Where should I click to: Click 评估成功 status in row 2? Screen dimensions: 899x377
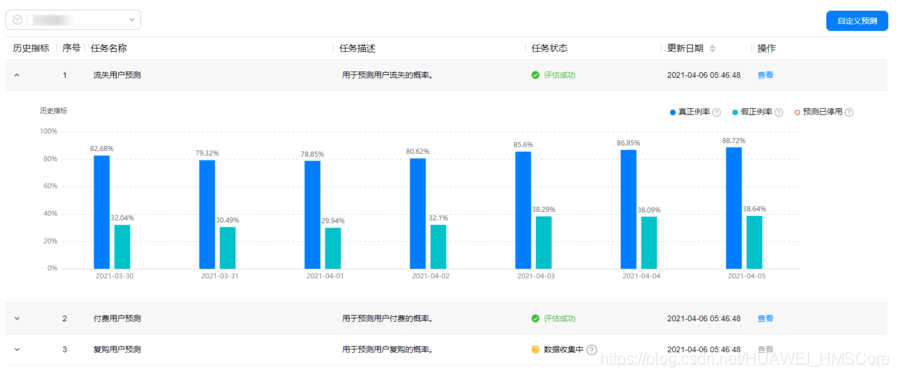[x=560, y=319]
